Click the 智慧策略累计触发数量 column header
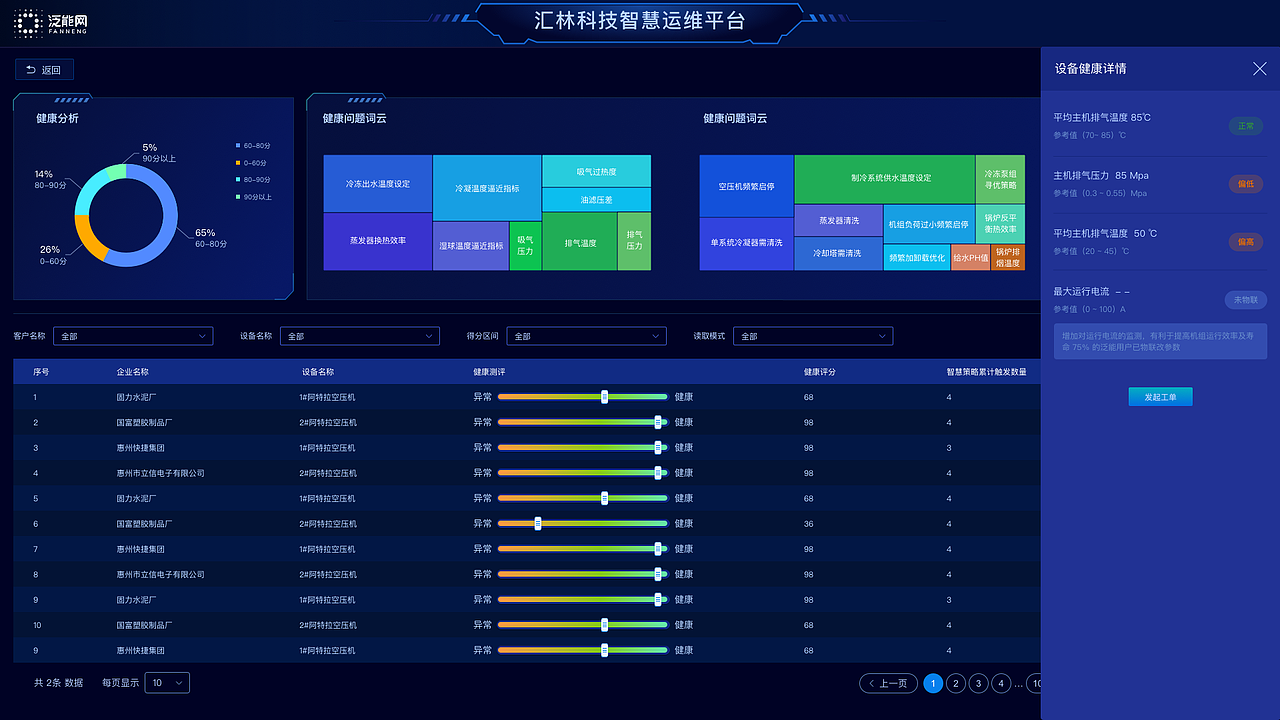The image size is (1280, 720). (987, 372)
